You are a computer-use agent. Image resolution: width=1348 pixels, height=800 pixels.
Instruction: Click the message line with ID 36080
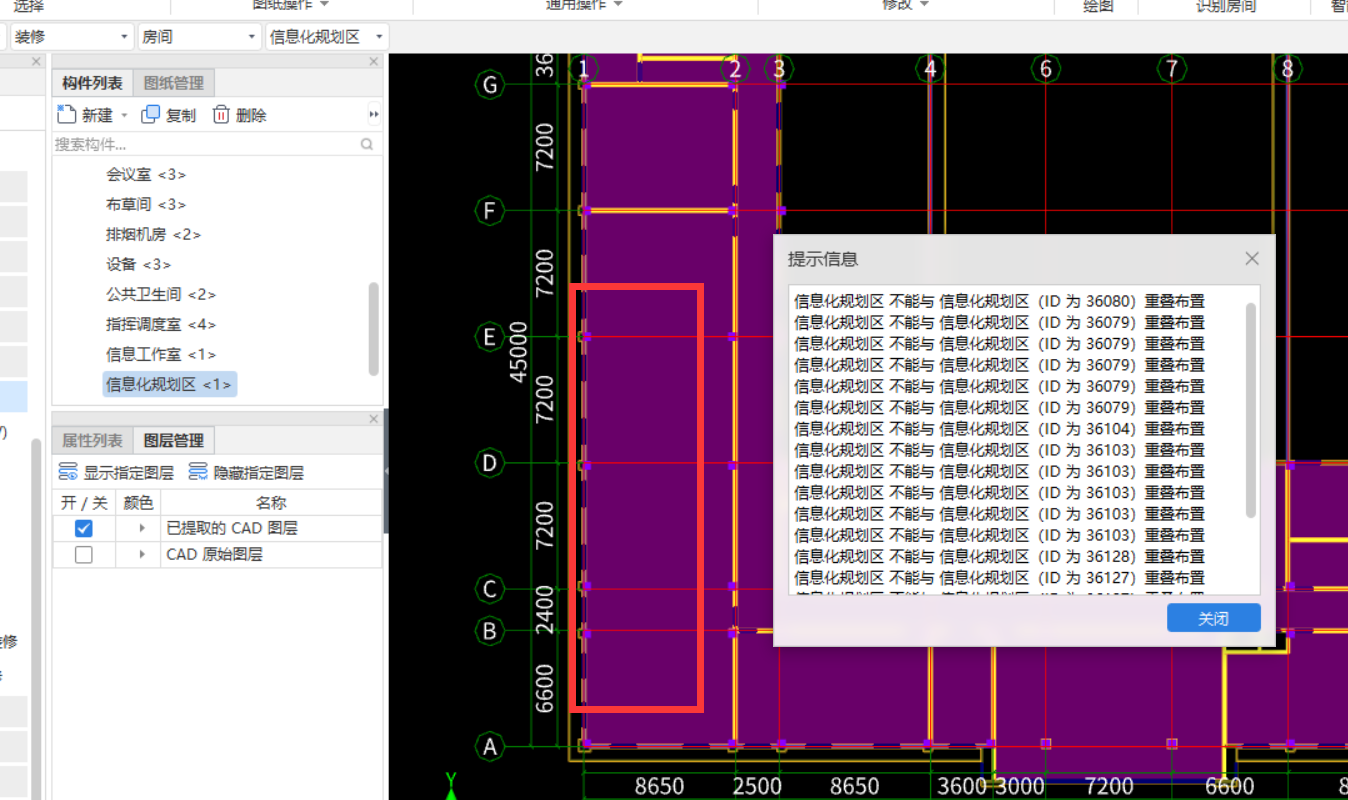coord(999,301)
